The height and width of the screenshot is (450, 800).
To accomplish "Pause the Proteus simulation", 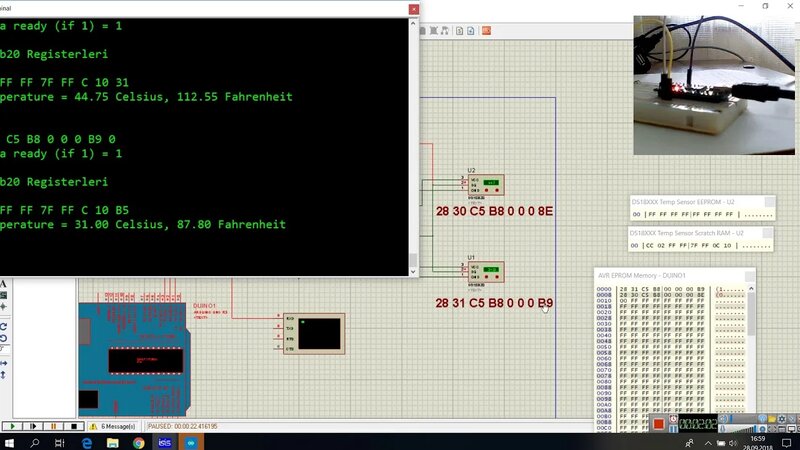I will coord(54,426).
